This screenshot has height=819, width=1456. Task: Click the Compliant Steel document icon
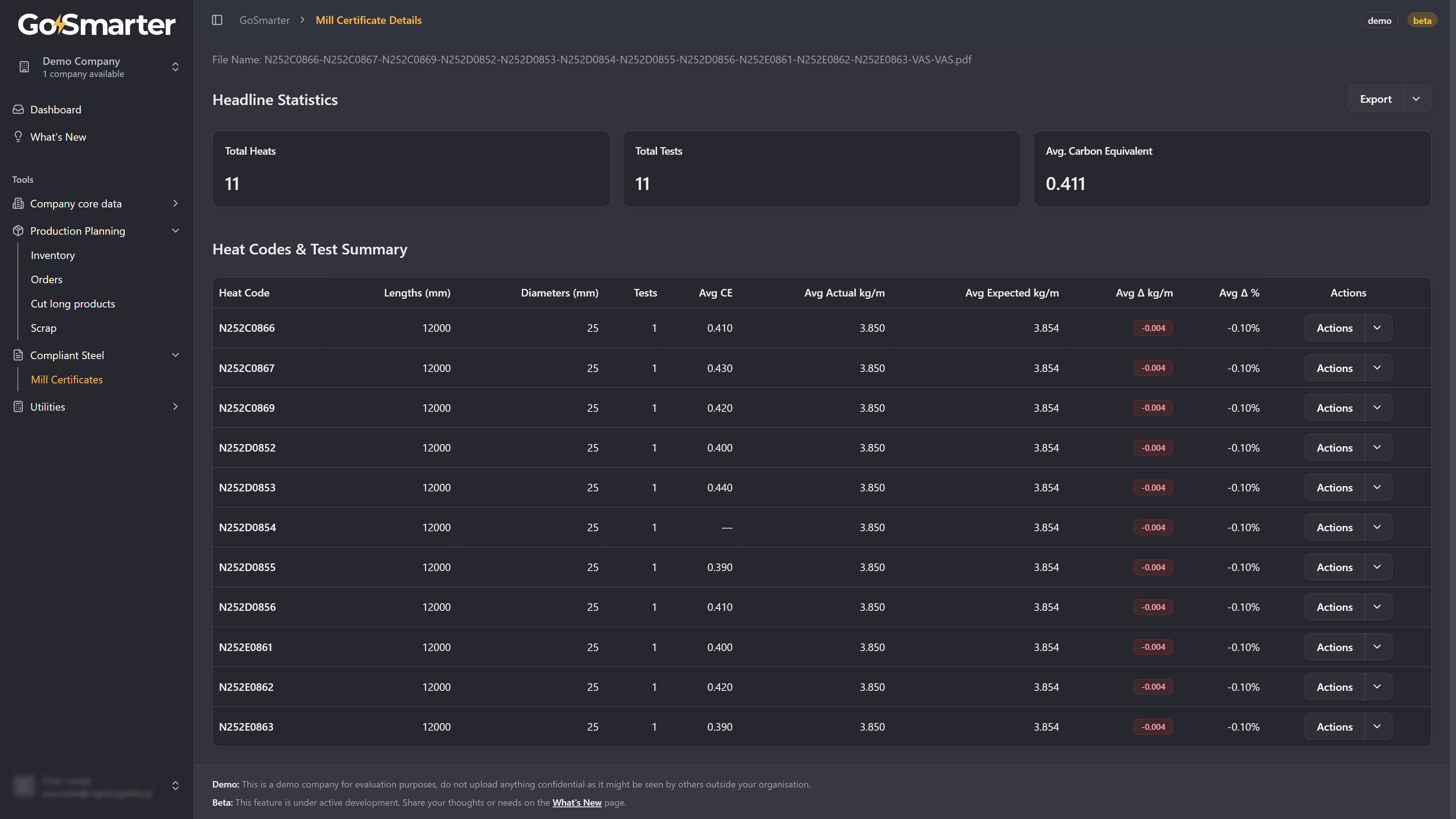pos(18,355)
